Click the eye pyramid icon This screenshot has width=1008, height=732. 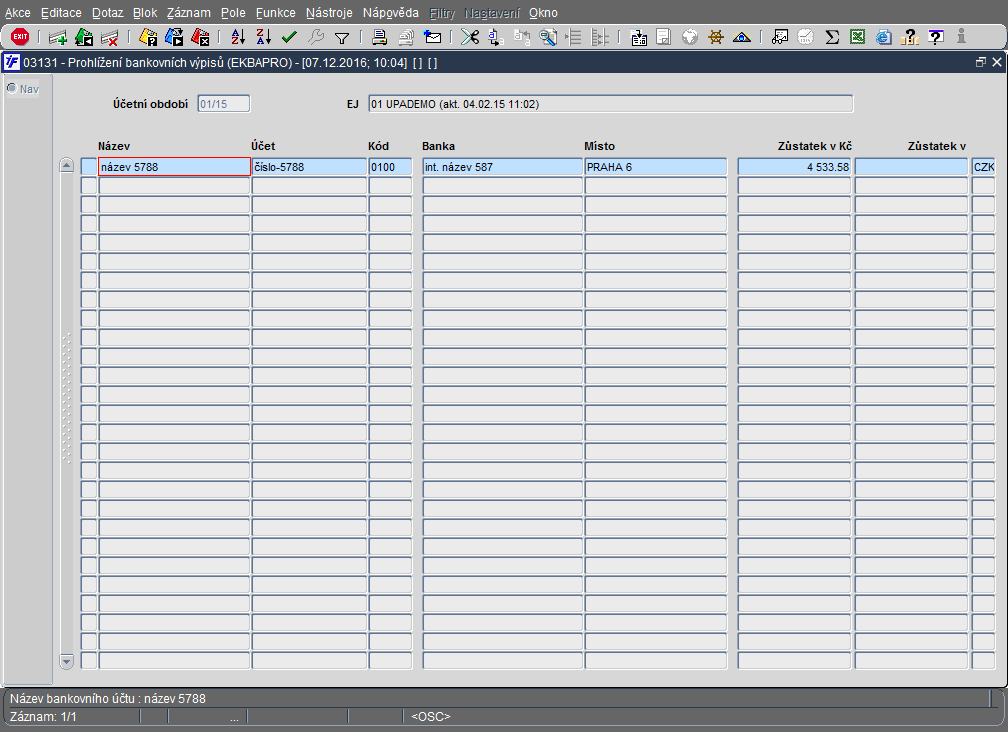point(742,37)
